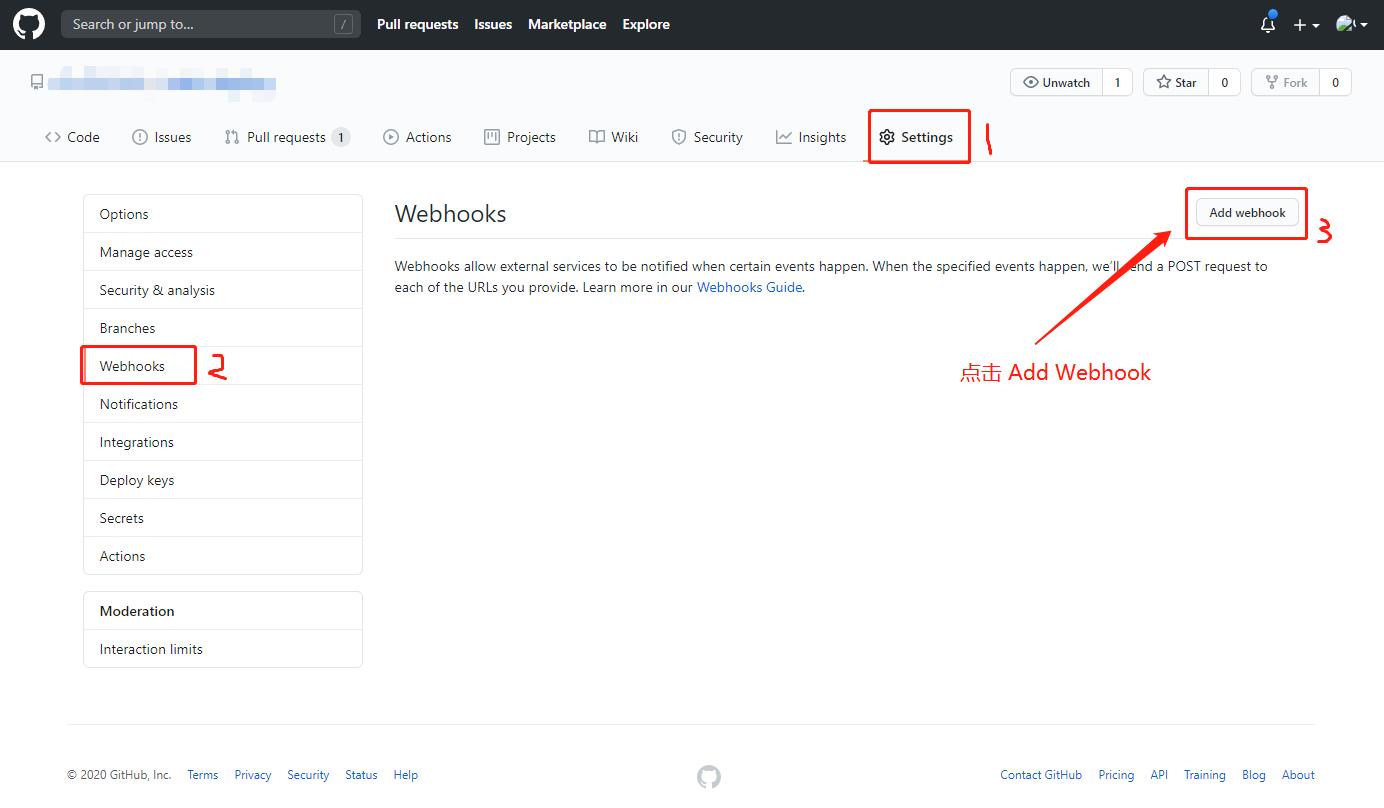
Task: Select Secrets in settings sidebar
Action: (x=223, y=518)
